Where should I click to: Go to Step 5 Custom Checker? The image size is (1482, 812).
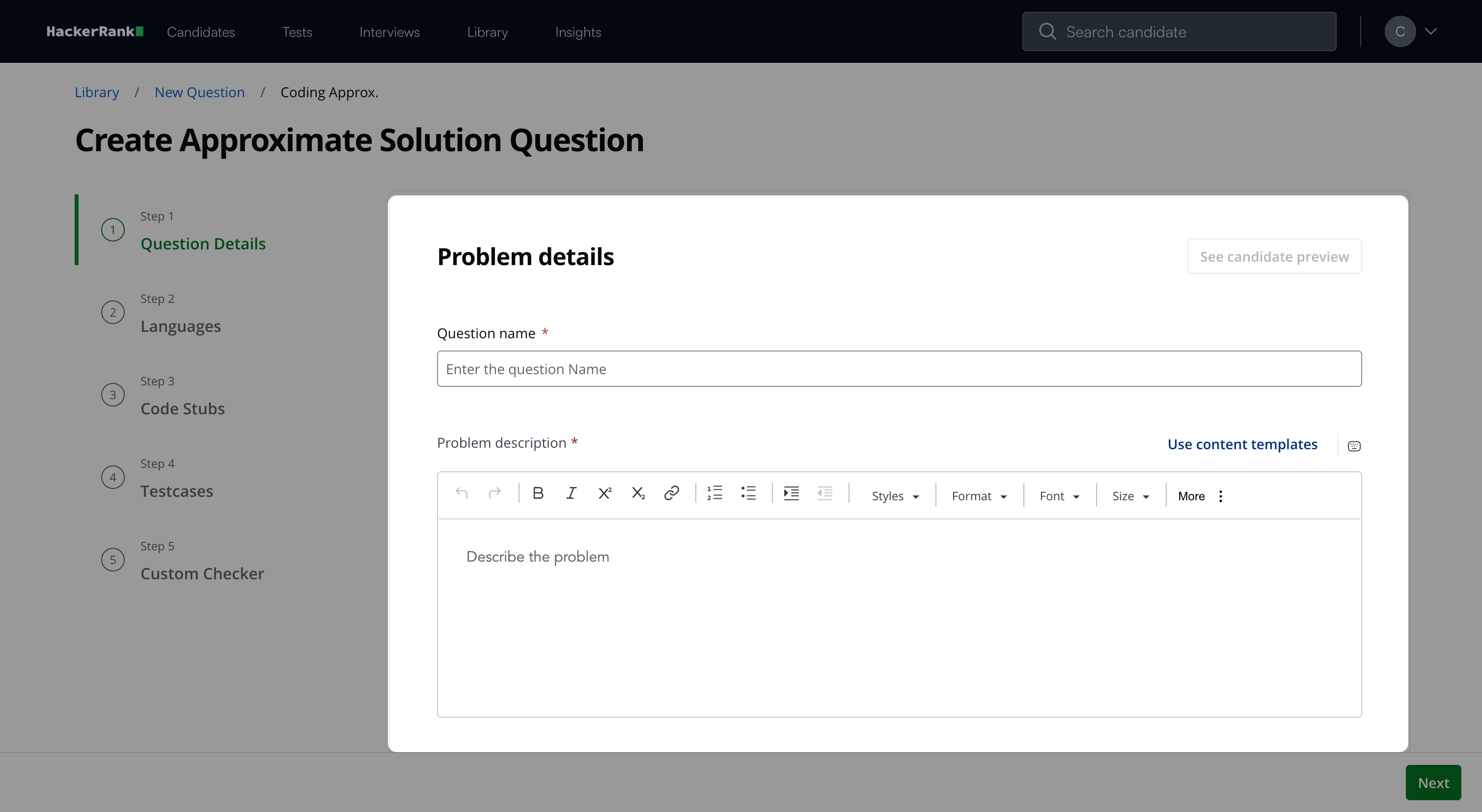pyautogui.click(x=183, y=560)
